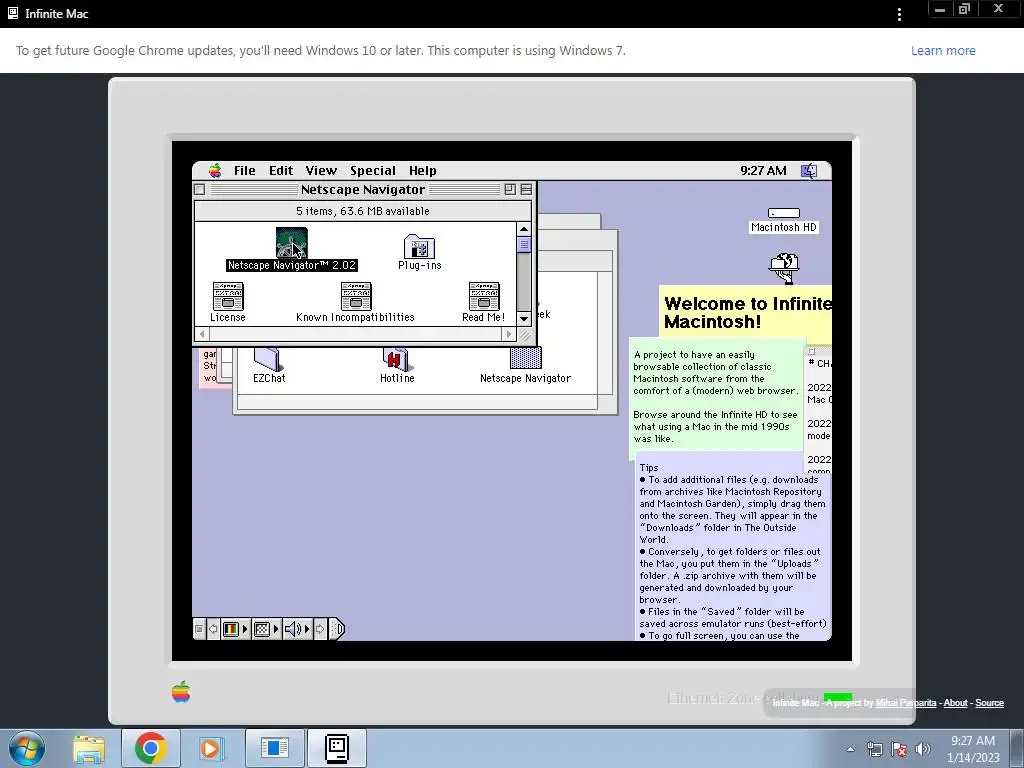Click the Action Center flag tray icon
The width and height of the screenshot is (1024, 768).
coord(899,749)
